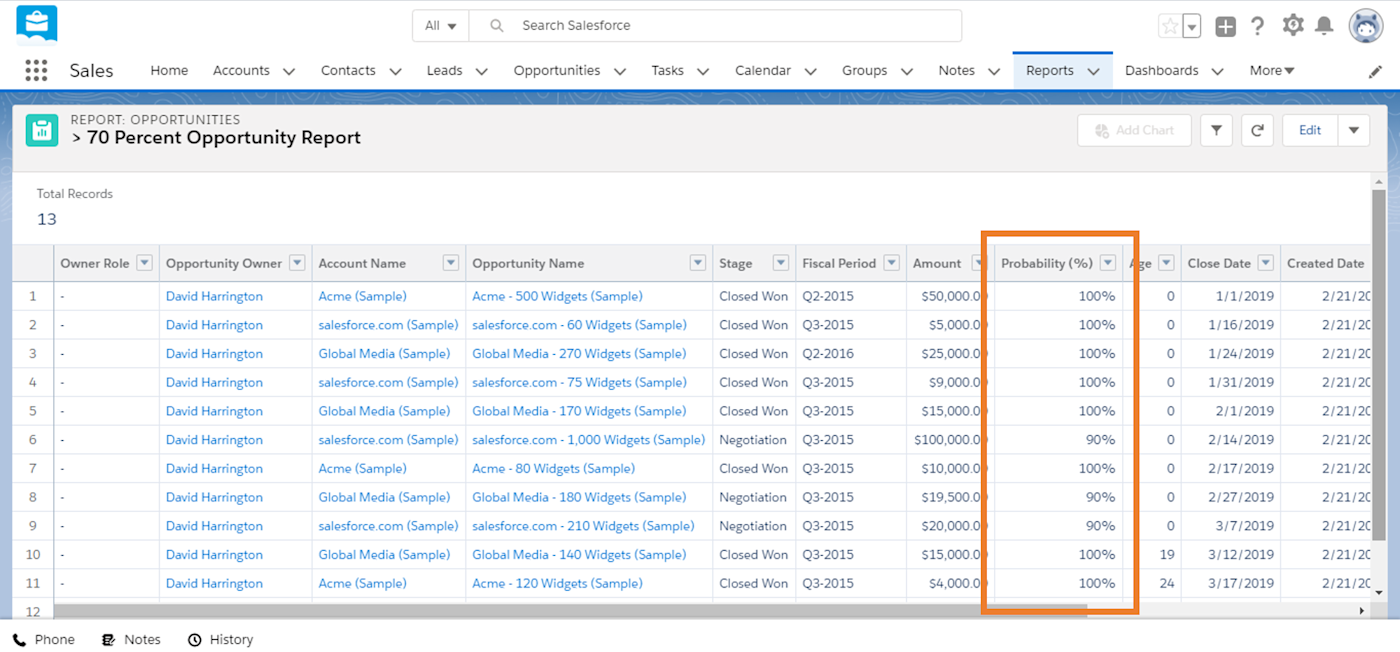Click the global actions plus icon

[x=1225, y=27]
